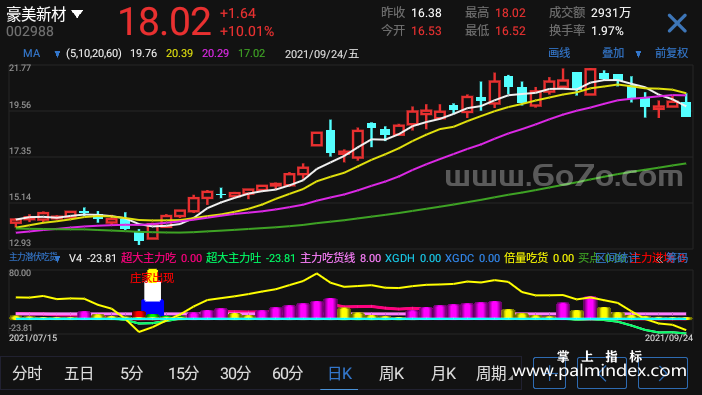Click the stock code 002988
The width and height of the screenshot is (702, 395).
[x=30, y=31]
